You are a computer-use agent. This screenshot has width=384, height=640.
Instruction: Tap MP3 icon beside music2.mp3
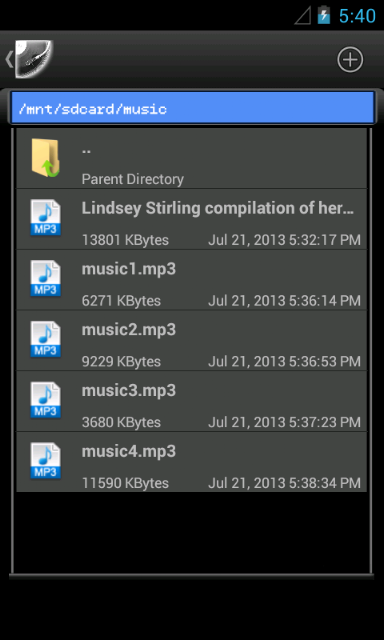(x=45, y=339)
